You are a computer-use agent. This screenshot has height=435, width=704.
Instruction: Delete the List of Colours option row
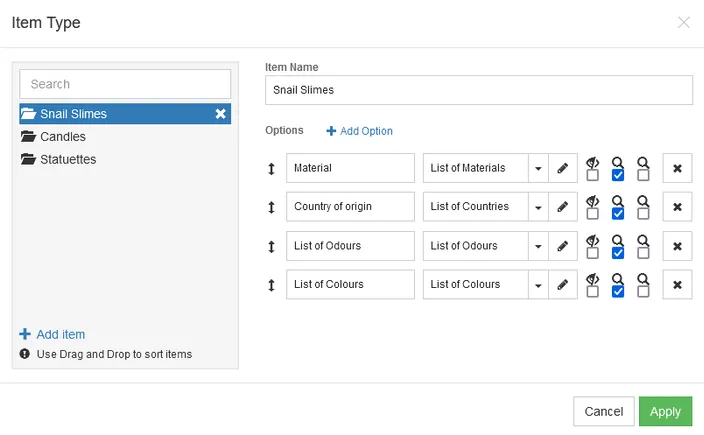[678, 285]
